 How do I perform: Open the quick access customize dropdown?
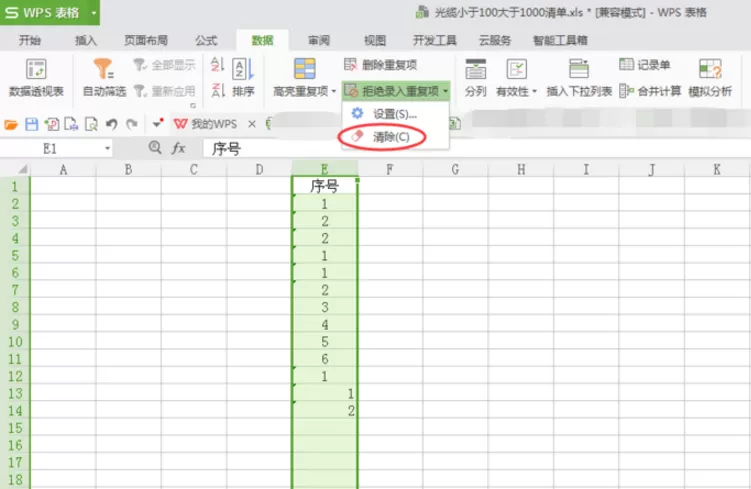(158, 124)
